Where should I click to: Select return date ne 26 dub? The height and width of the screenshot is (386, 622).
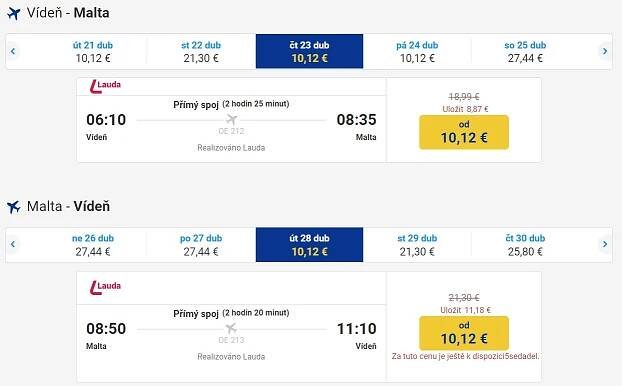click(93, 245)
